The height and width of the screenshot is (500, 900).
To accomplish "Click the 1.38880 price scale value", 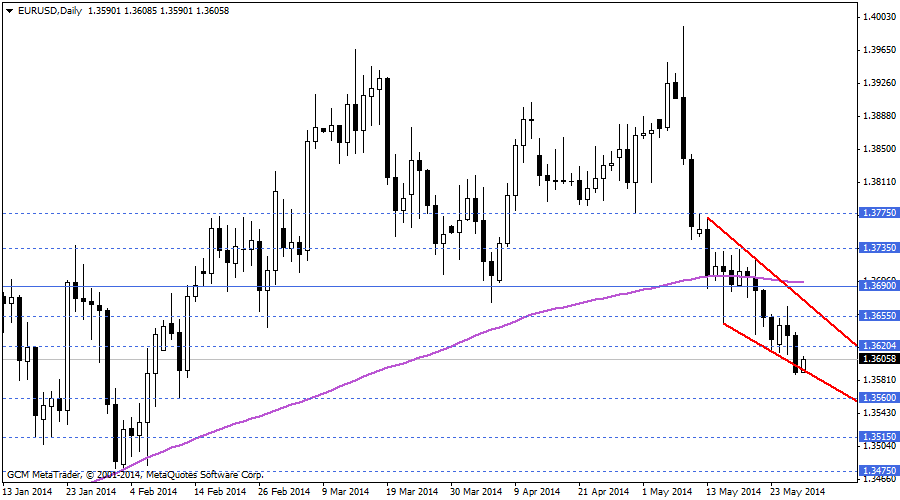I will click(879, 116).
